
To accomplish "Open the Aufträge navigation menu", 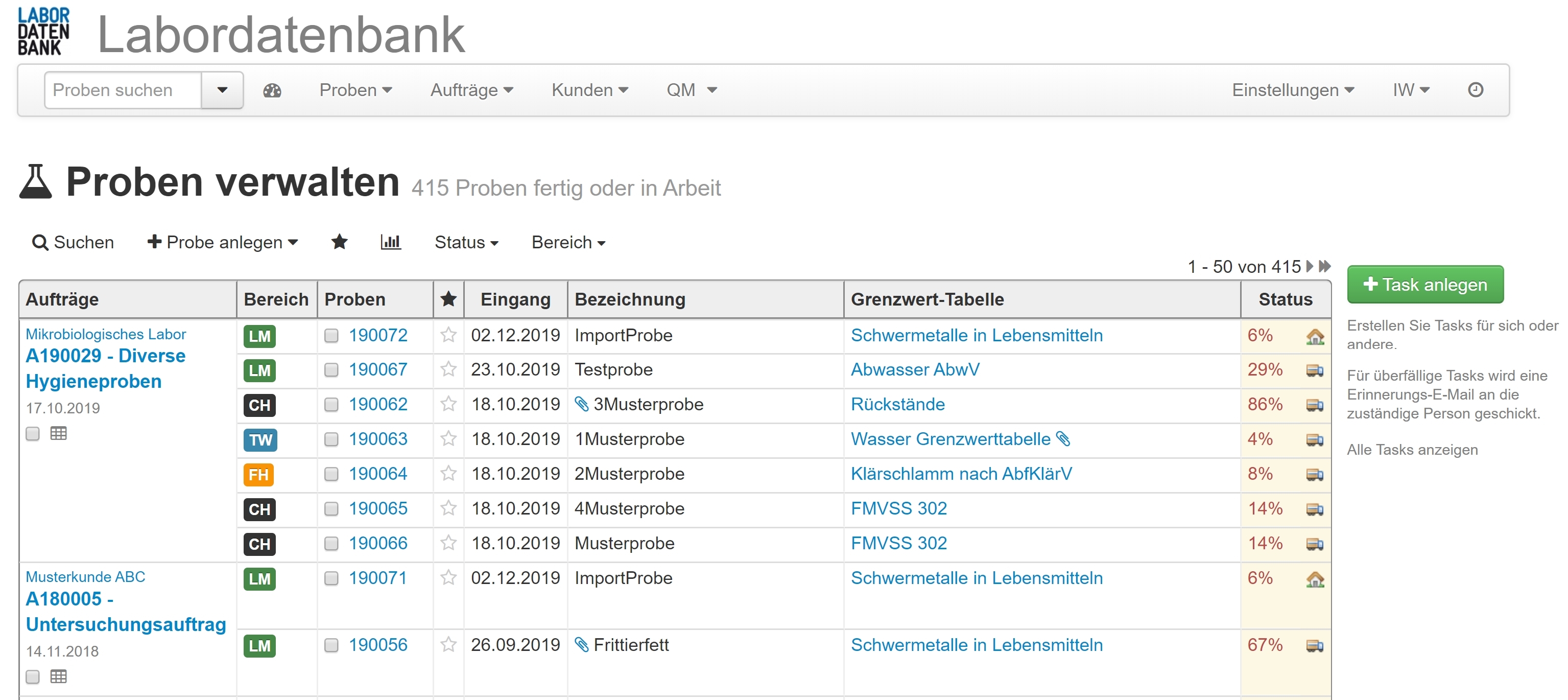I will 472,90.
